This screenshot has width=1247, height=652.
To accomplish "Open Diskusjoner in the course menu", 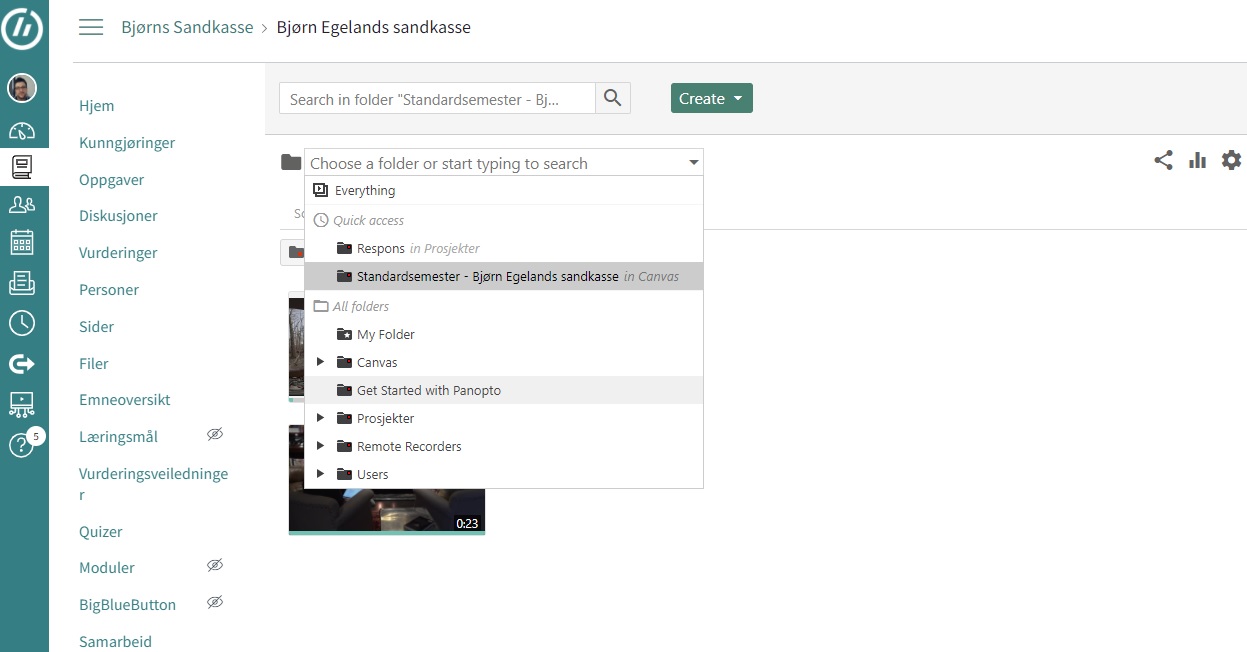I will [118, 216].
